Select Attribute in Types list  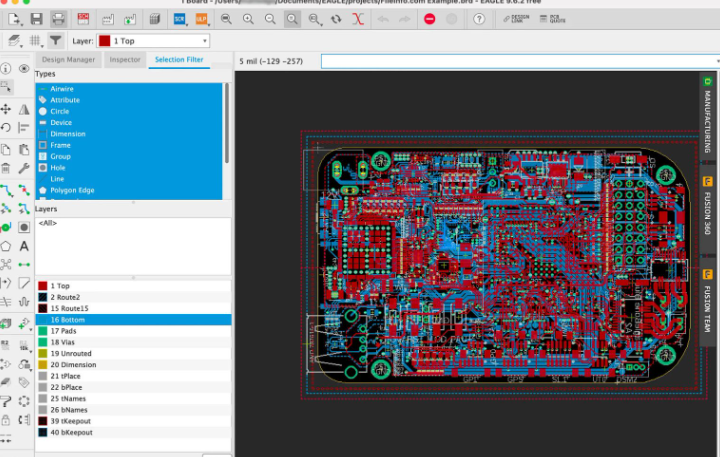click(x=129, y=100)
